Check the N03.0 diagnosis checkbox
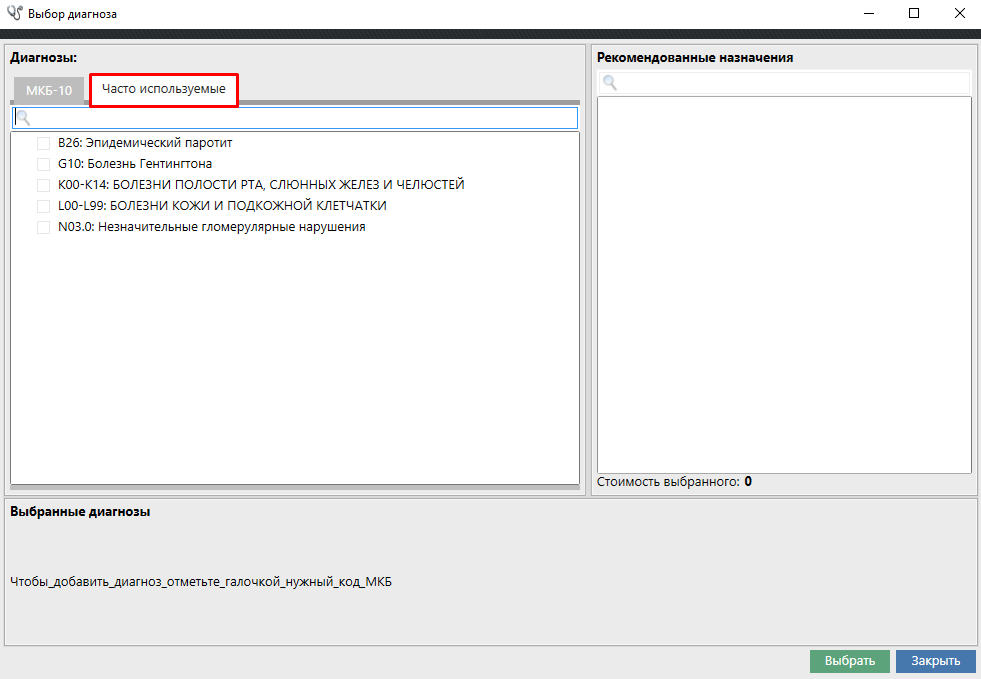 click(x=43, y=227)
